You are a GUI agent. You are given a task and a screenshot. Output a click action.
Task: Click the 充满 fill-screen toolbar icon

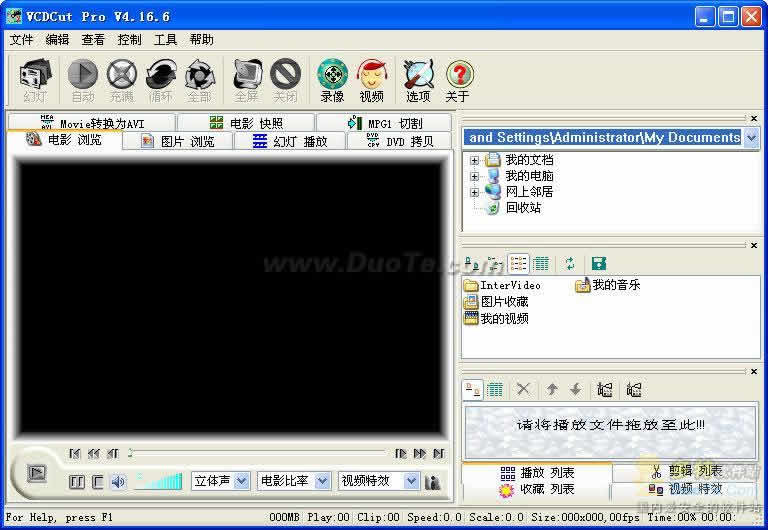pos(121,81)
